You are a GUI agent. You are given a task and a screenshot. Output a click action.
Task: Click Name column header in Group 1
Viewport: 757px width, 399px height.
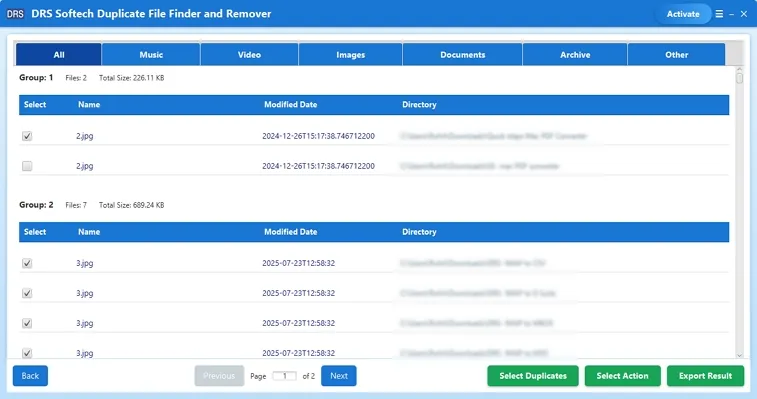tap(89, 105)
